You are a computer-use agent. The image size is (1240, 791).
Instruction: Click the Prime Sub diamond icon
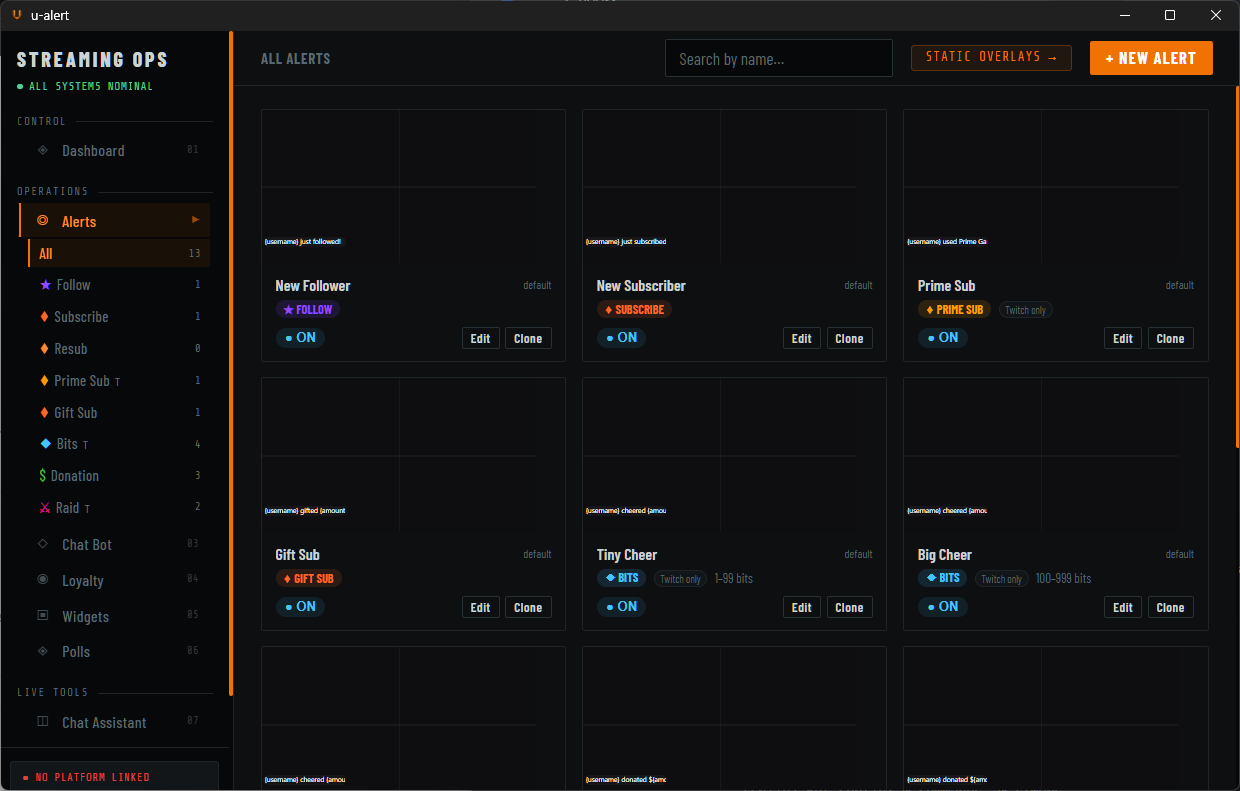44,381
